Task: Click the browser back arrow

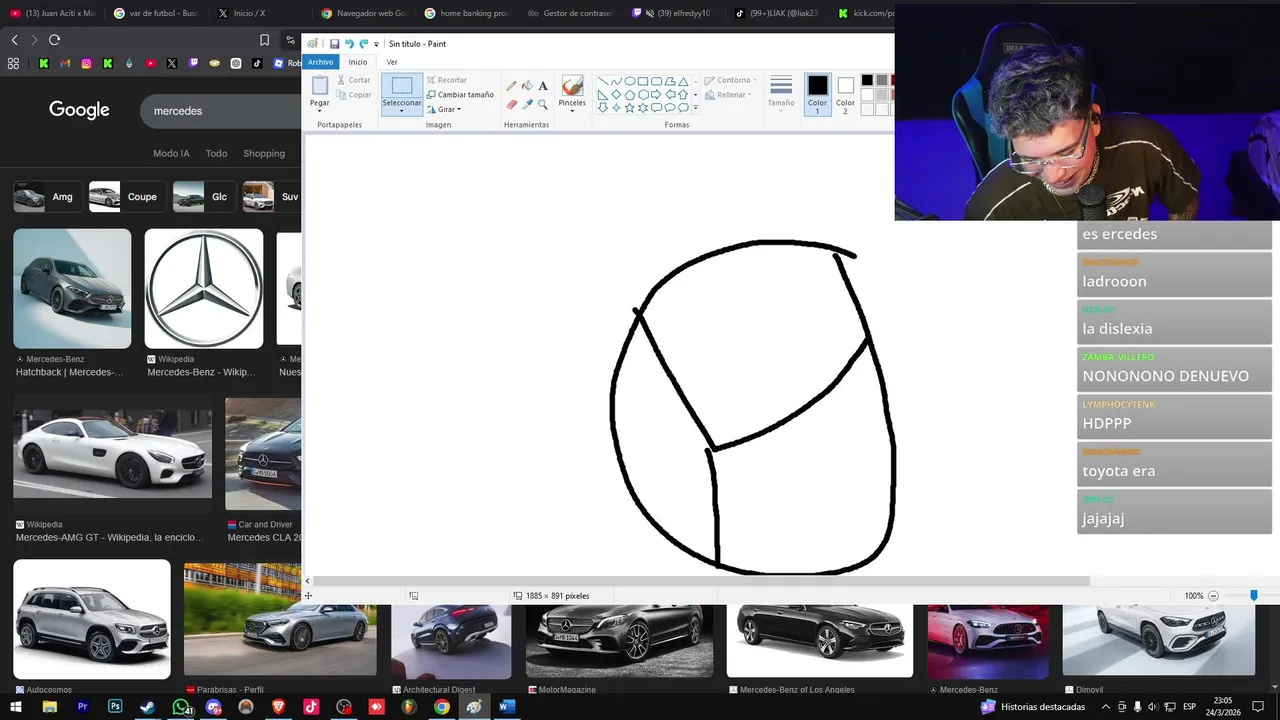Action: point(15,40)
